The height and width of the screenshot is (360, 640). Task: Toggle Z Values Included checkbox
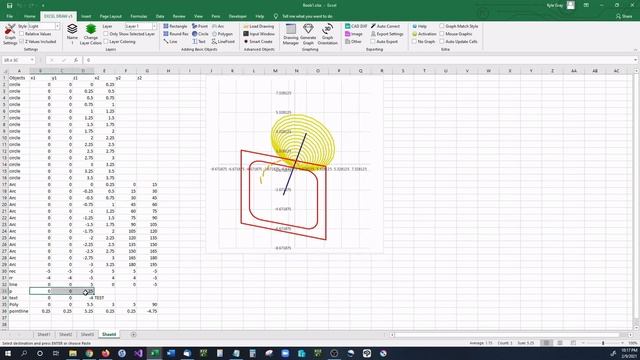(22, 42)
